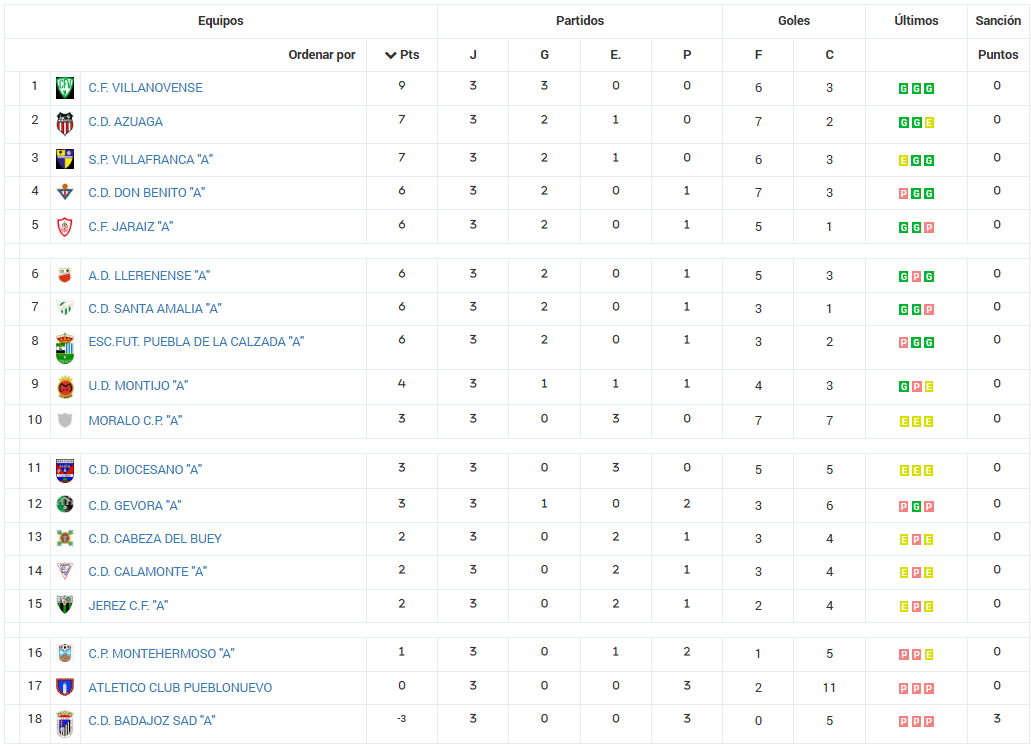Image resolution: width=1031 pixels, height=746 pixels.
Task: Click the C.F. Jaraiz "A" crest
Action: tap(64, 227)
